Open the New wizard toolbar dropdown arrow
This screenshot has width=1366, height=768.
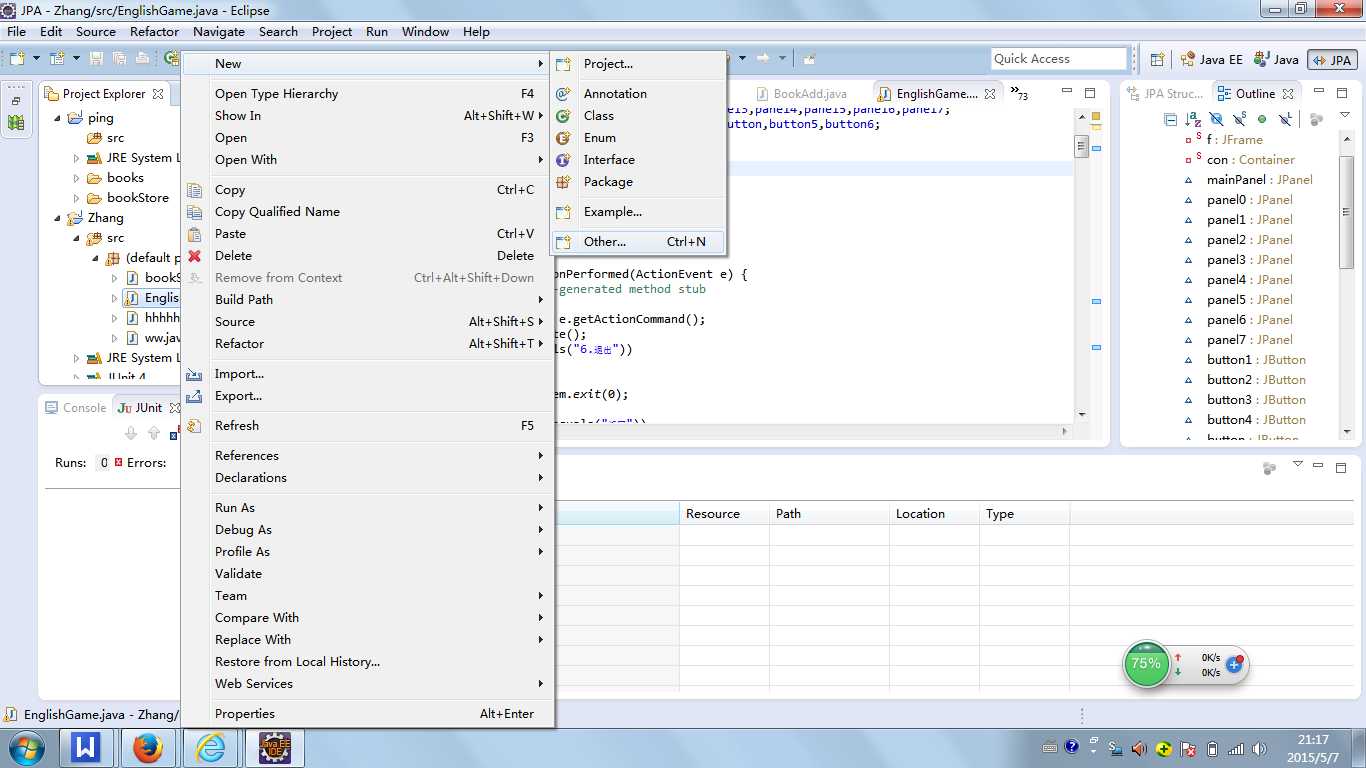coord(36,59)
